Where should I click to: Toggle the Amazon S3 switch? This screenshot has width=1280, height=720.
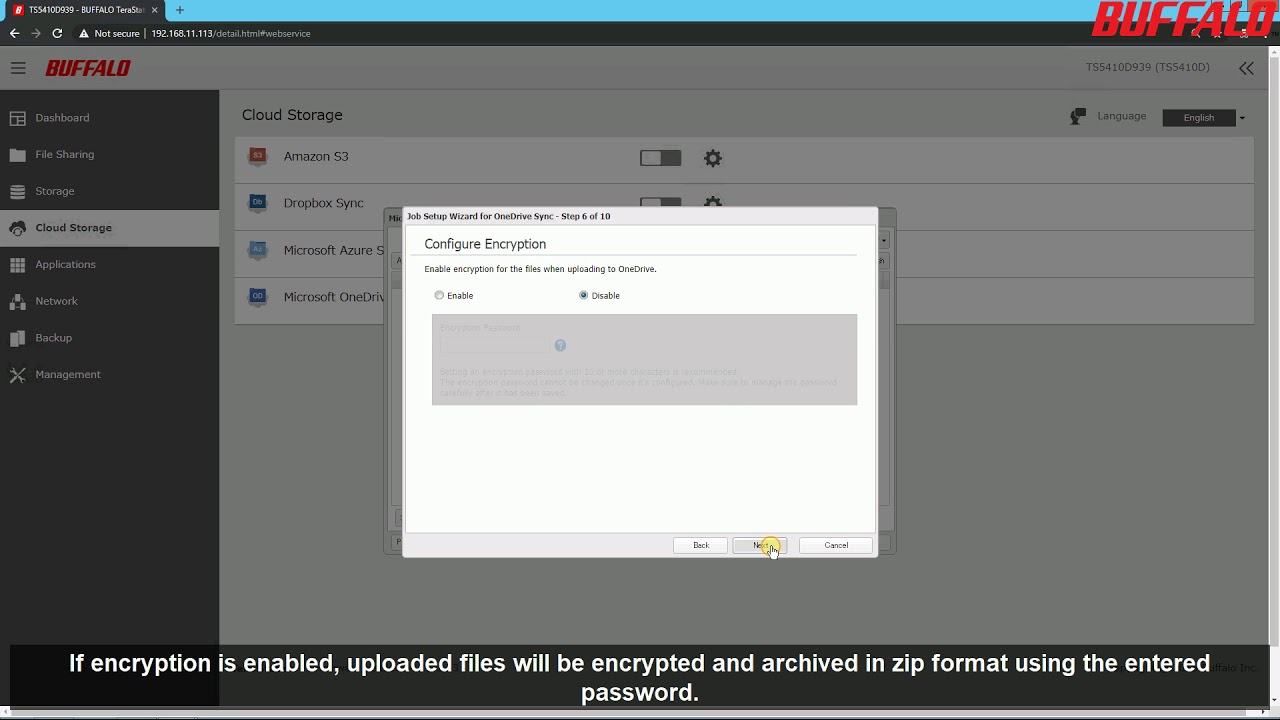[x=660, y=158]
